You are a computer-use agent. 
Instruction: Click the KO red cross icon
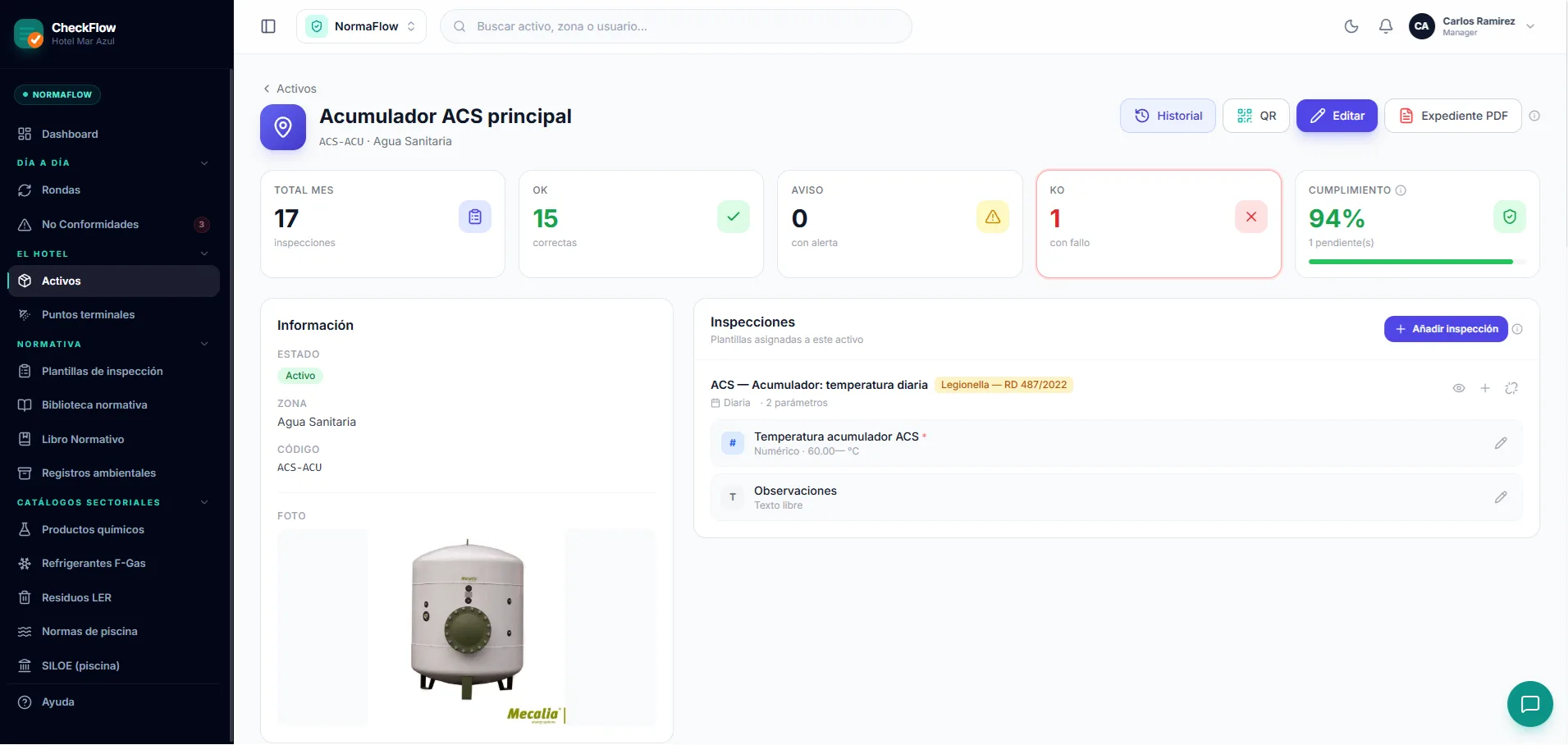(1251, 217)
